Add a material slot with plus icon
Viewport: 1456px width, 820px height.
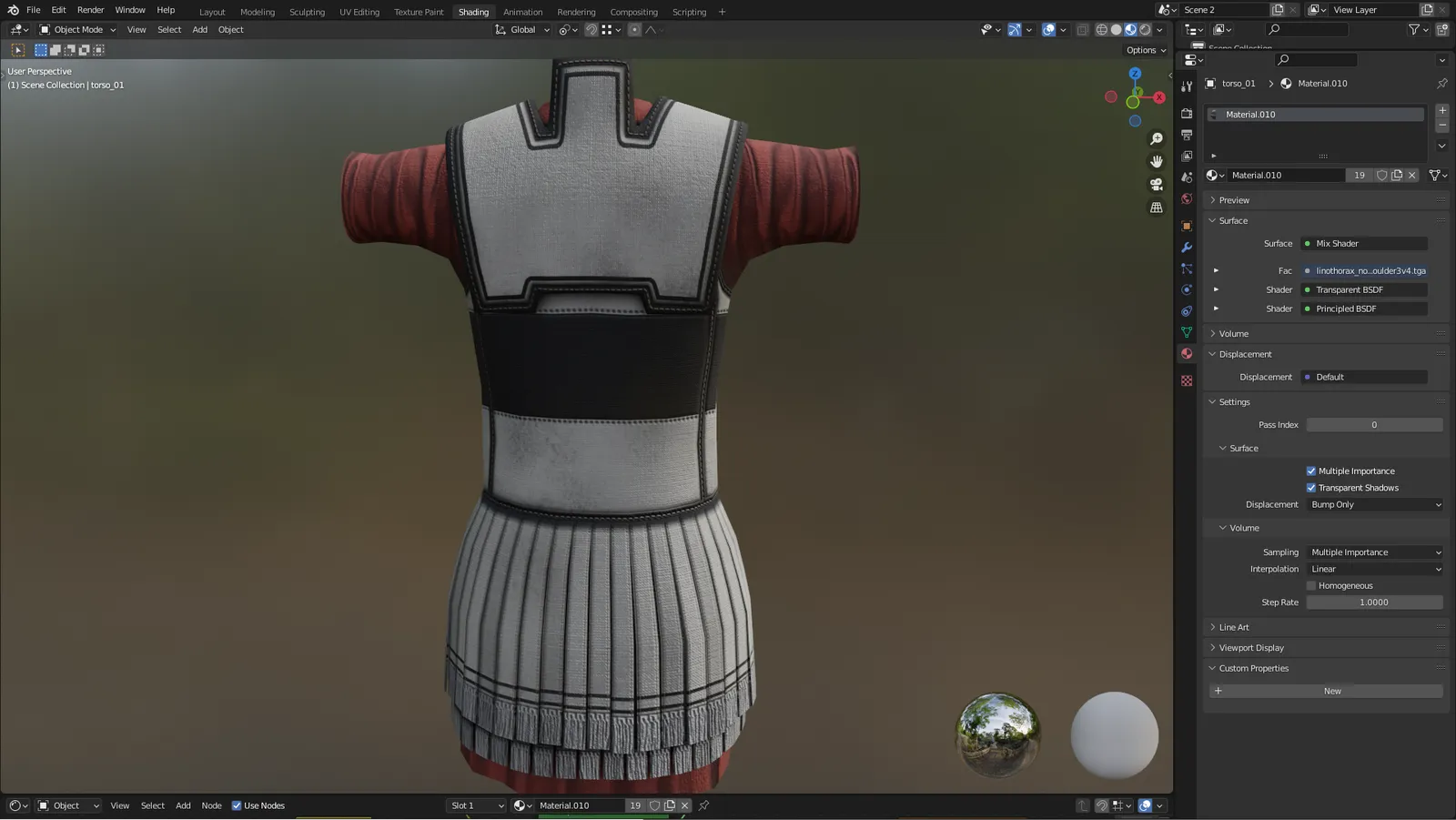coord(1442,110)
